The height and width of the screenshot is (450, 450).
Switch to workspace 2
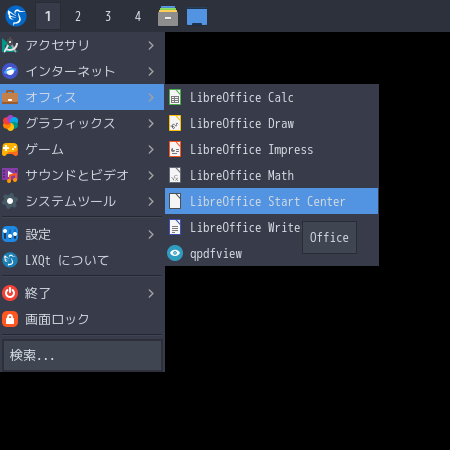pyautogui.click(x=78, y=16)
